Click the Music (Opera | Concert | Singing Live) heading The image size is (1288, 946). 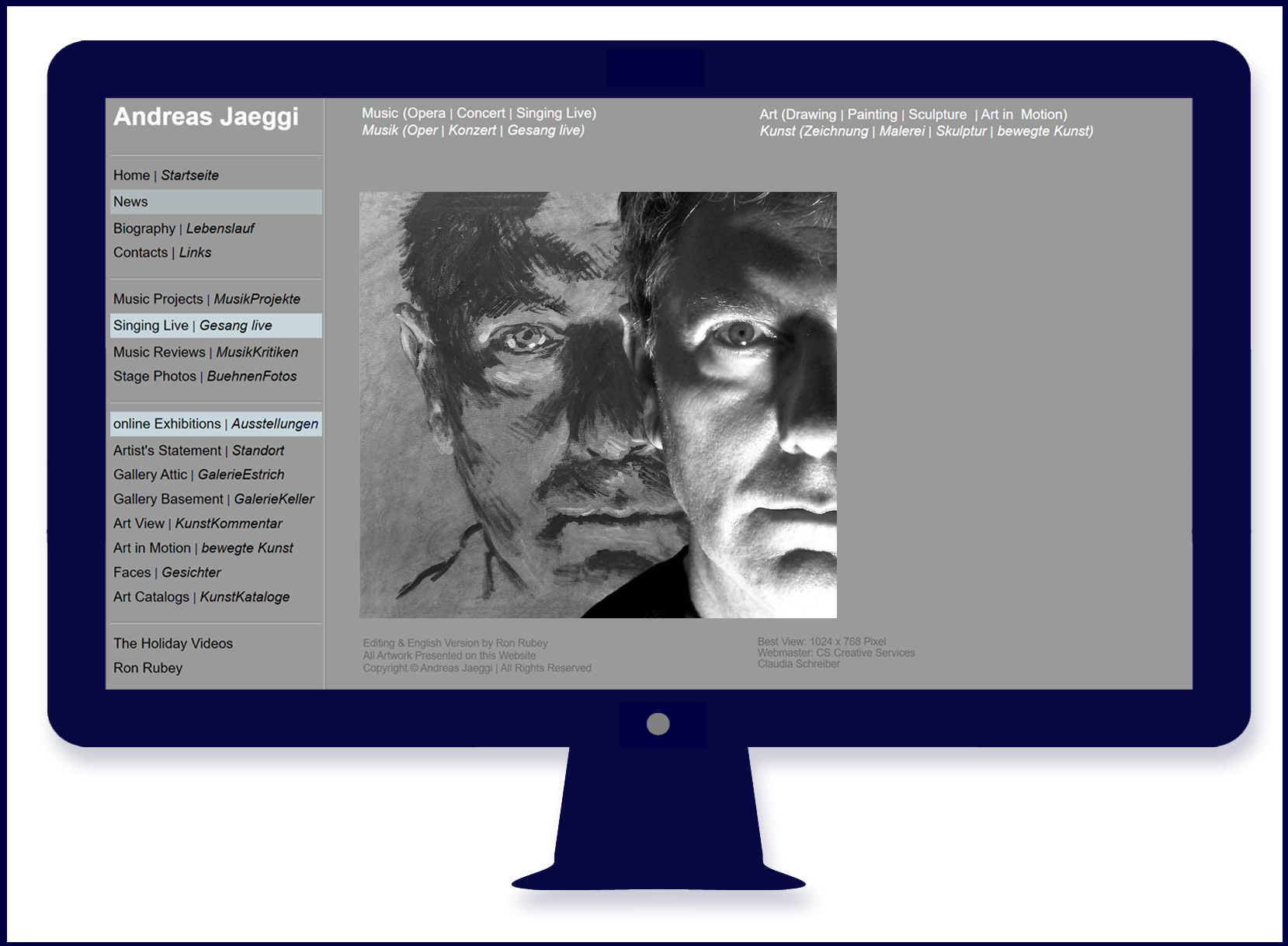click(x=479, y=113)
